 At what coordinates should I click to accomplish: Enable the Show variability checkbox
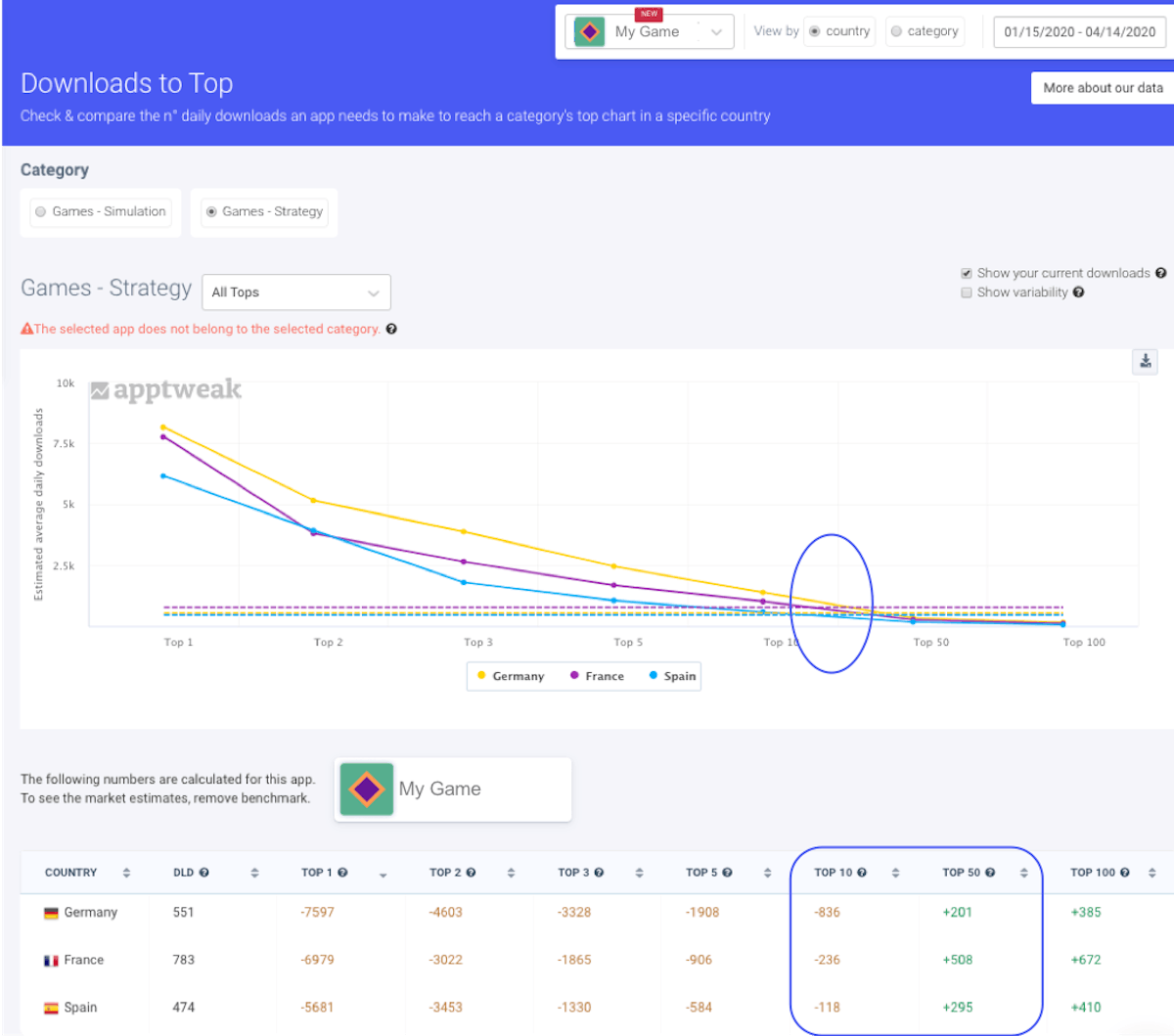pyautogui.click(x=966, y=292)
